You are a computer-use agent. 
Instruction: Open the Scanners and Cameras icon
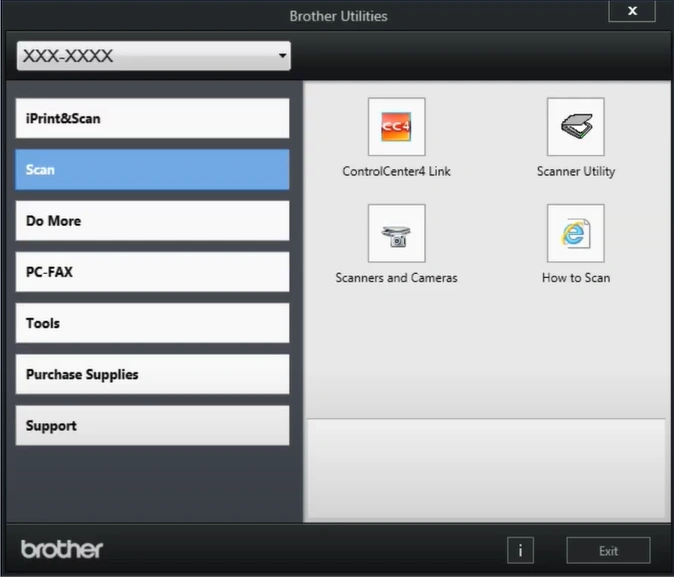pyautogui.click(x=396, y=234)
